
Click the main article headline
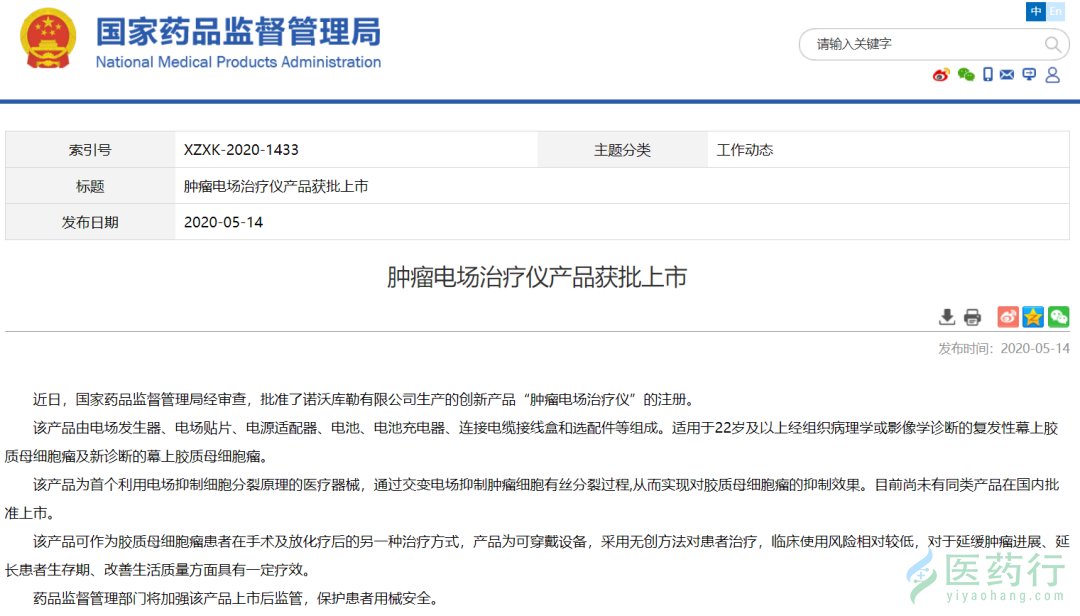(537, 277)
